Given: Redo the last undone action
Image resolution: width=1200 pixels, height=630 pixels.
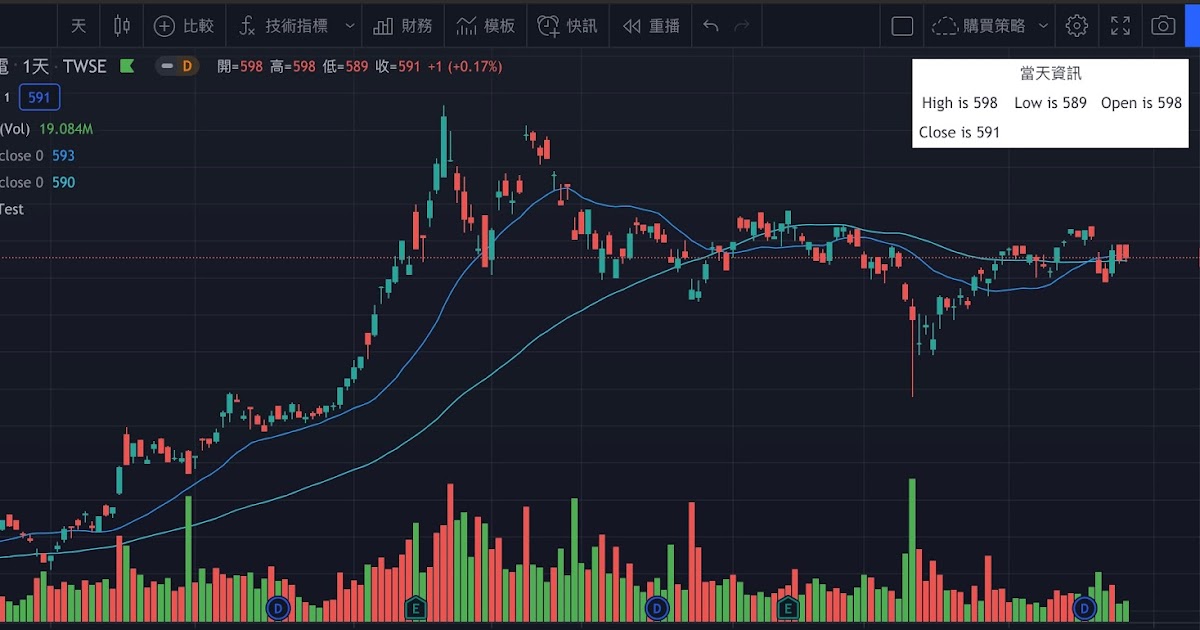Looking at the screenshot, I should click(x=741, y=25).
